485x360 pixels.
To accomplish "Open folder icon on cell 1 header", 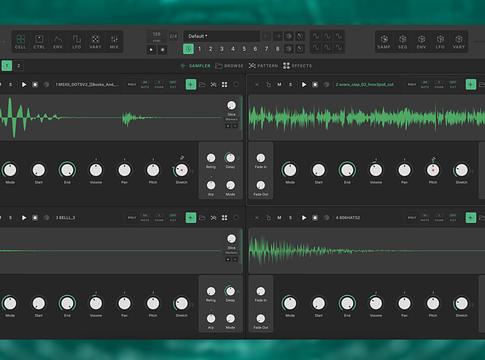I will pos(202,85).
